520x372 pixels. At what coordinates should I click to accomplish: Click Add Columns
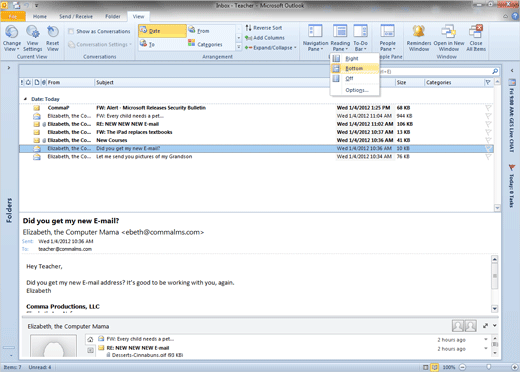pos(265,38)
